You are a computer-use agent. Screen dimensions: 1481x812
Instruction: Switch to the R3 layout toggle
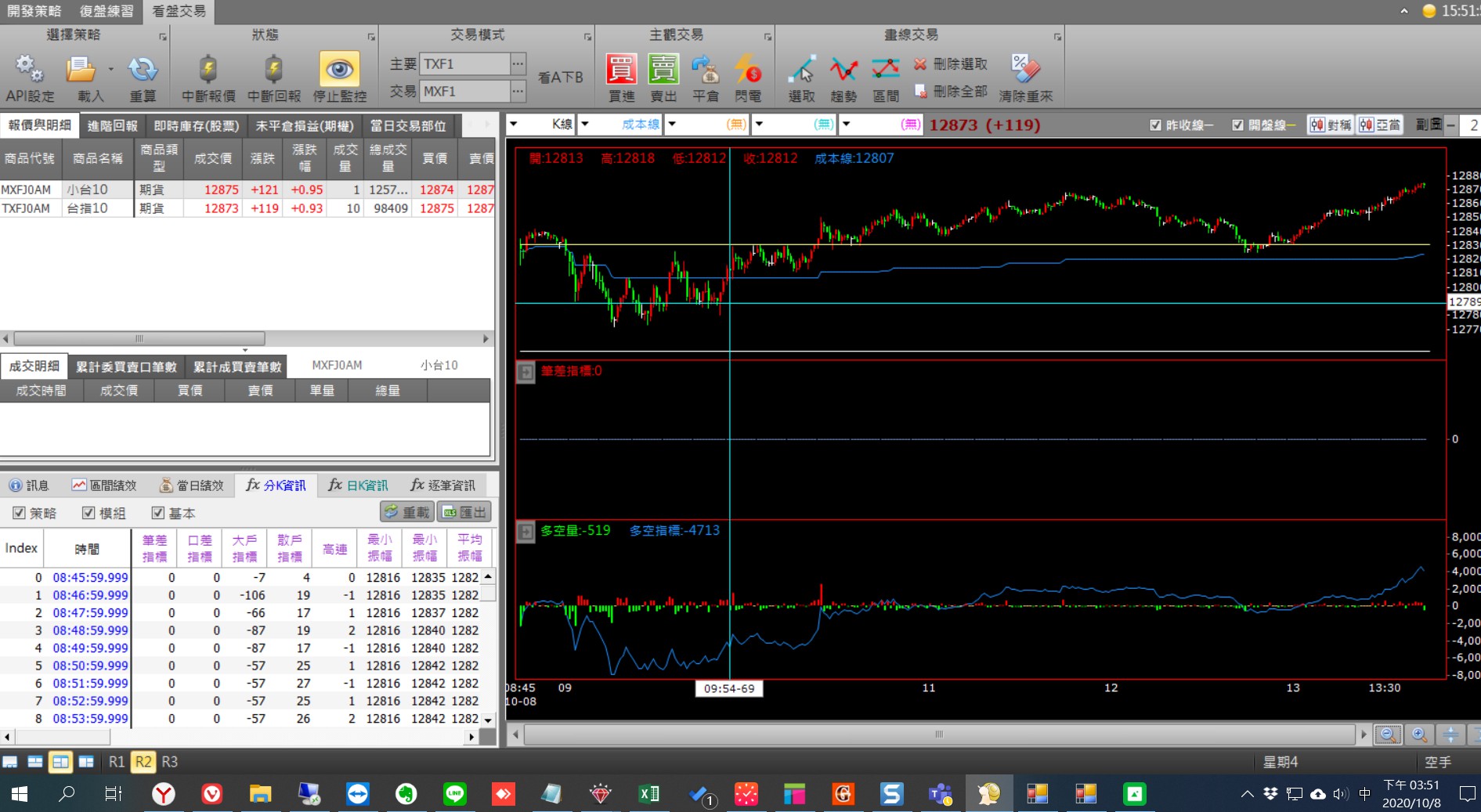tap(170, 762)
